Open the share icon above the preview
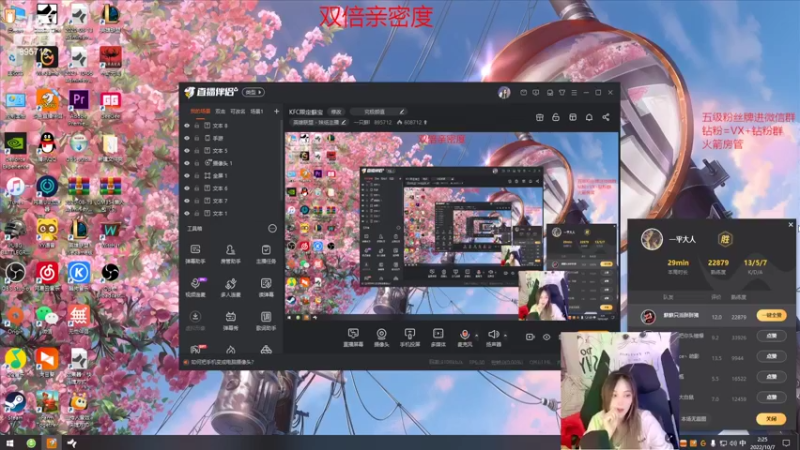Image resolution: width=800 pixels, height=450 pixels. click(606, 117)
